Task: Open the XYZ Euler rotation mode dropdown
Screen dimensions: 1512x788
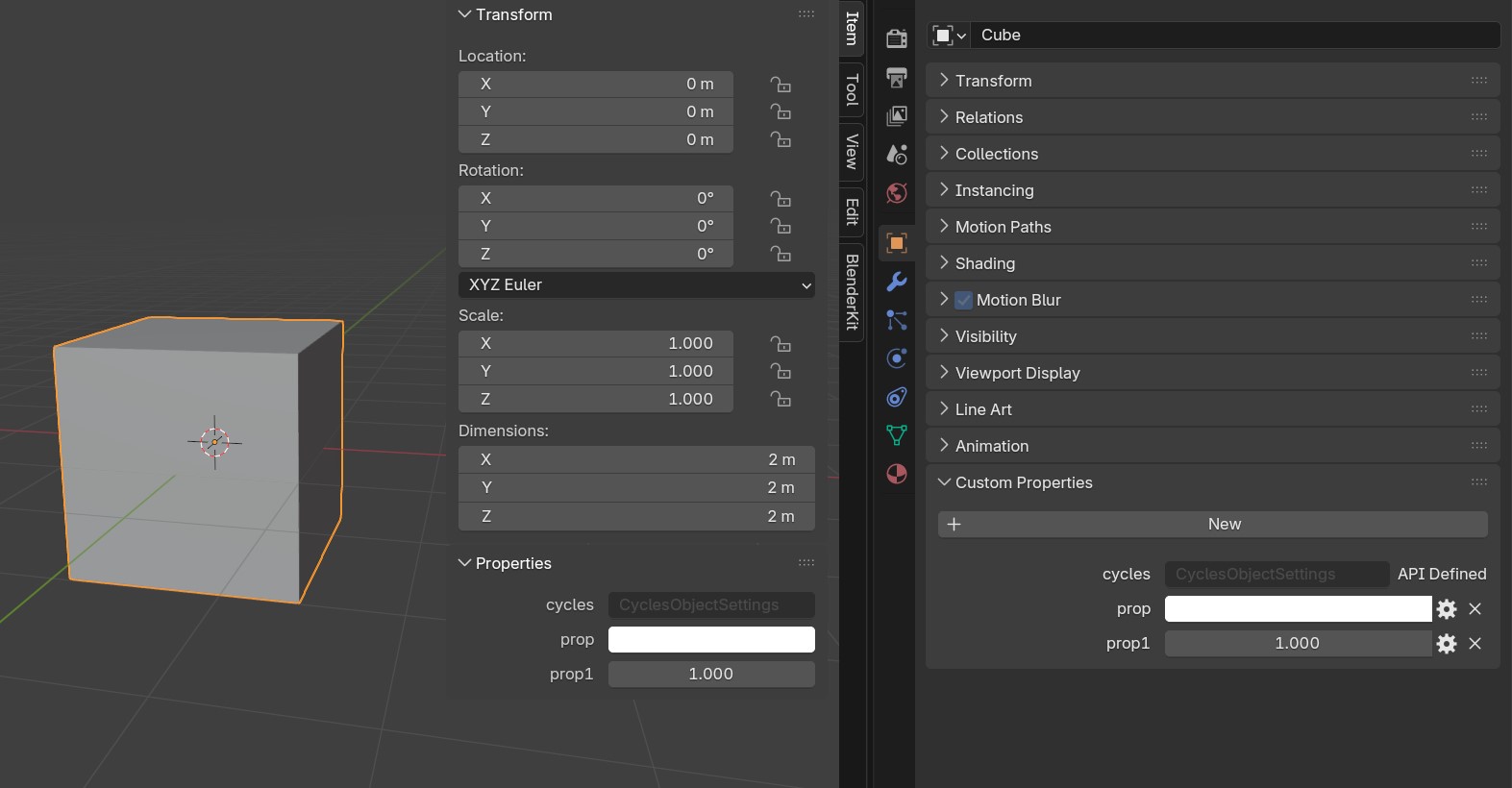Action: (x=636, y=285)
